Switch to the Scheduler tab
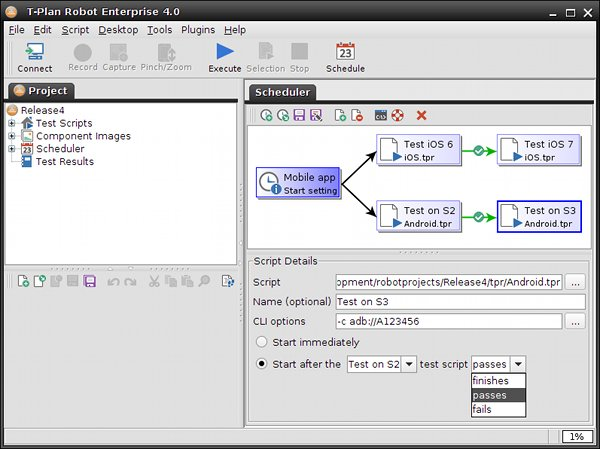This screenshot has width=600, height=449. point(281,92)
